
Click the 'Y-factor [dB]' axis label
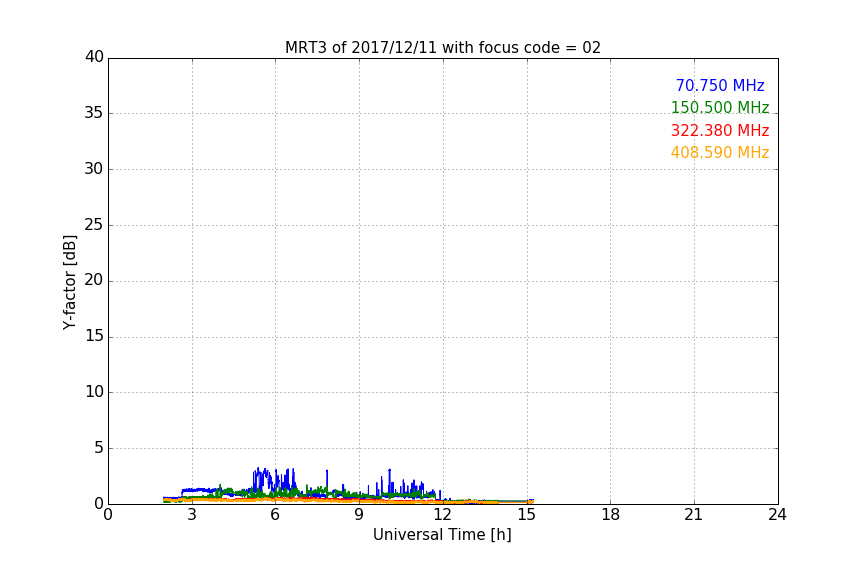tap(69, 282)
